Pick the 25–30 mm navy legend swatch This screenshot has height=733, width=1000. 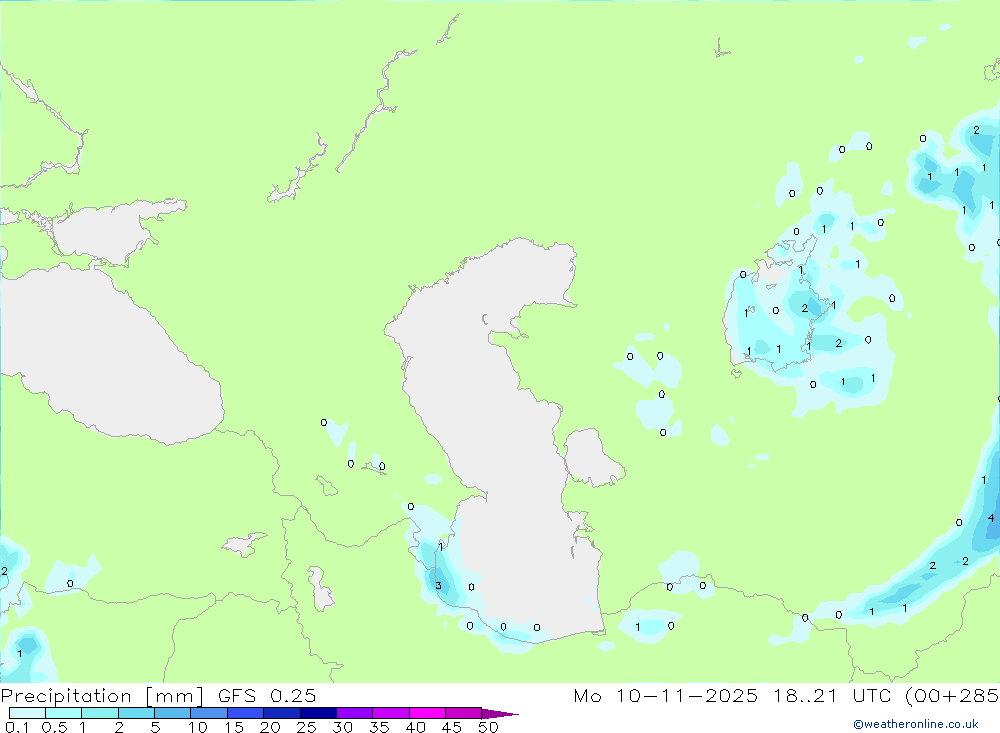318,713
